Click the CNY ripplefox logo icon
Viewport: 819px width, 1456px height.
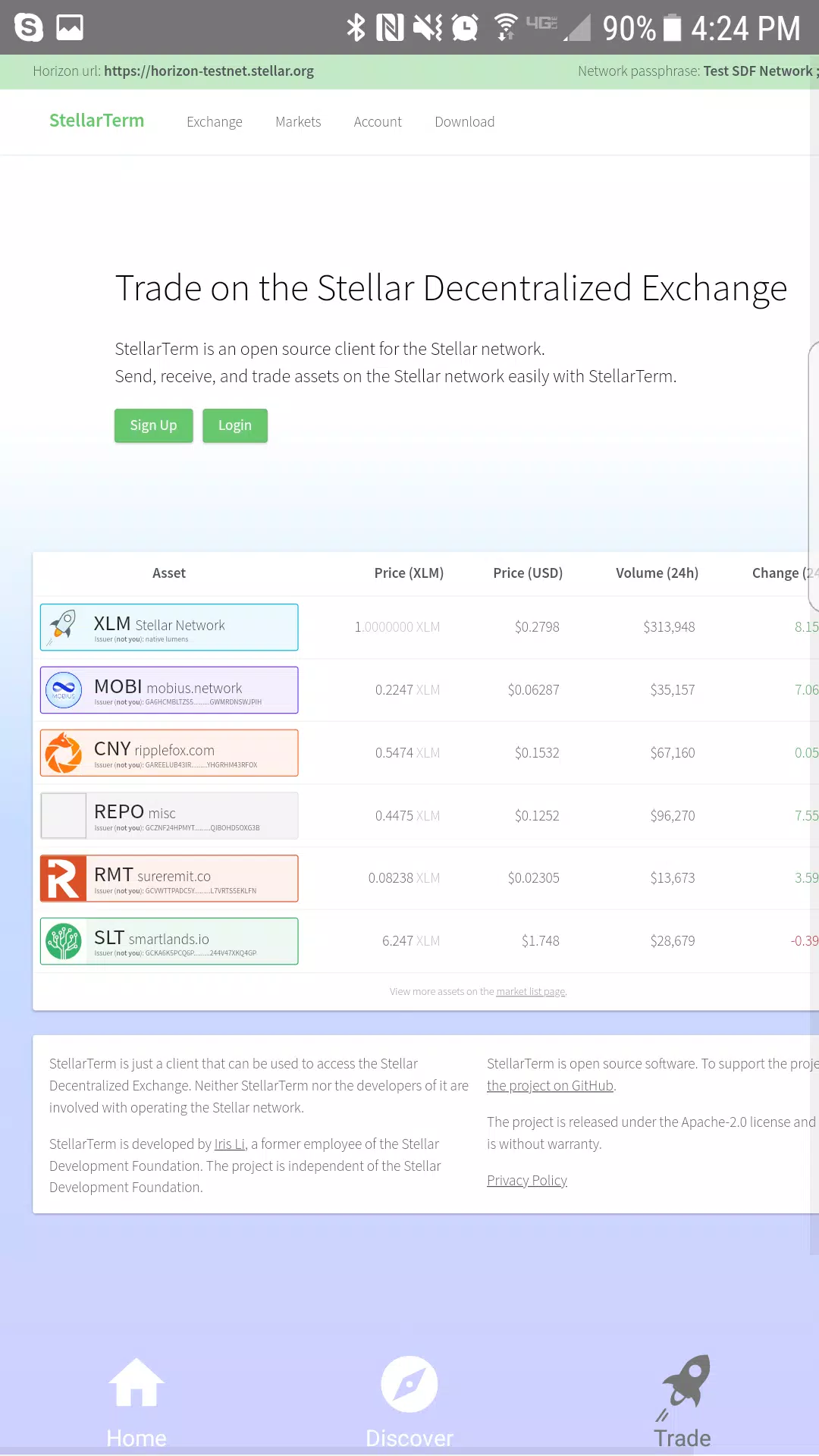click(x=64, y=753)
